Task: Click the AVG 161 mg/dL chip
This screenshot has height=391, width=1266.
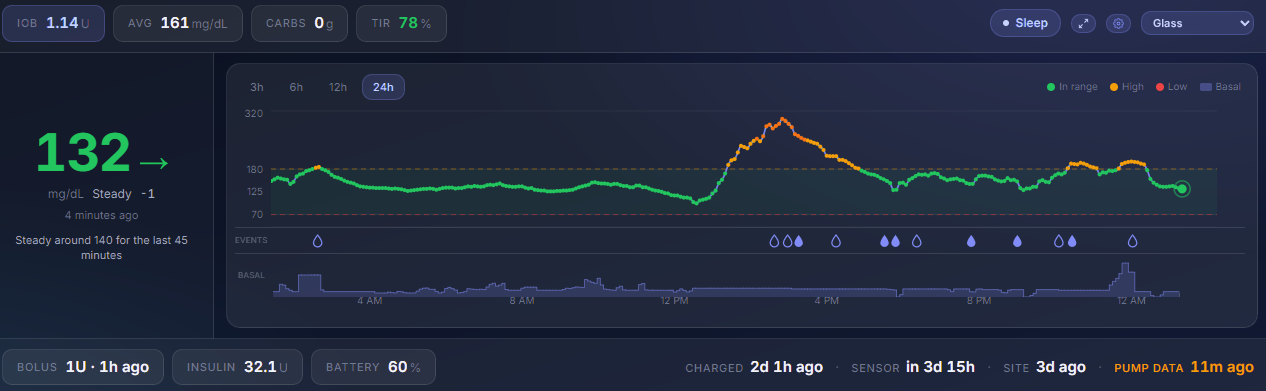Action: [178, 23]
